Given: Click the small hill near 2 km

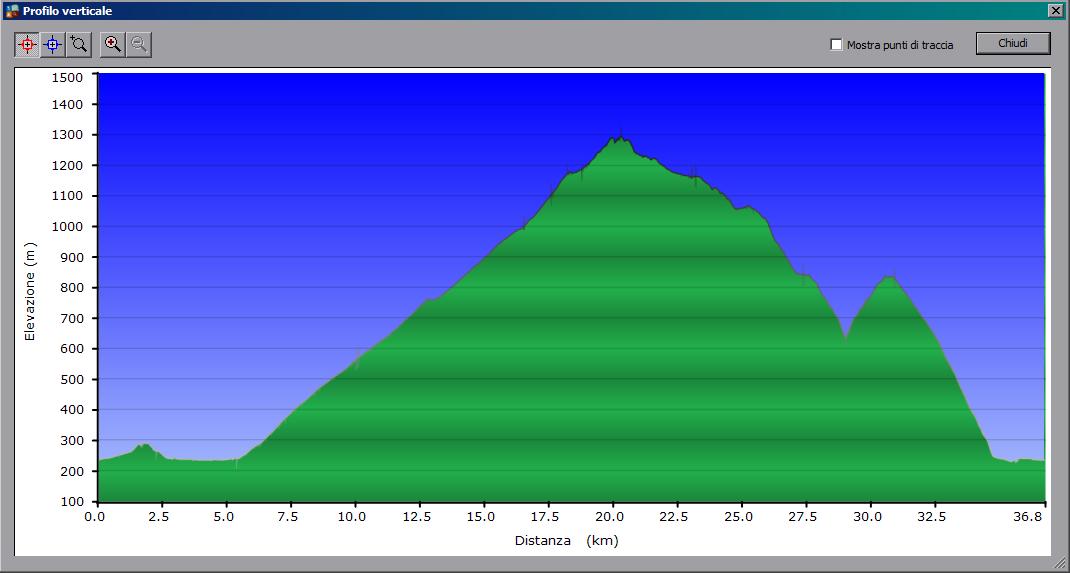Looking at the screenshot, I should [x=145, y=446].
